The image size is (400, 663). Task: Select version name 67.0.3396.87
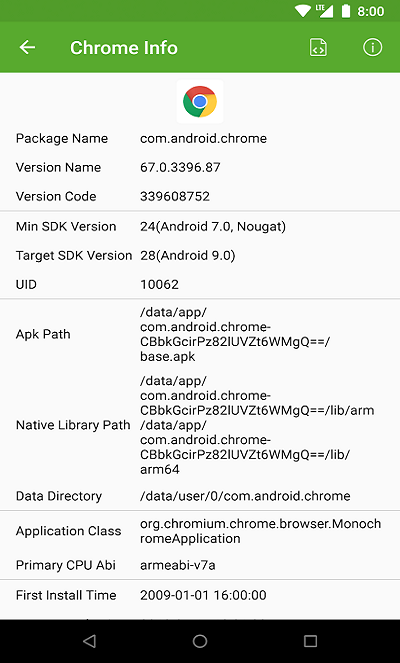tap(180, 167)
